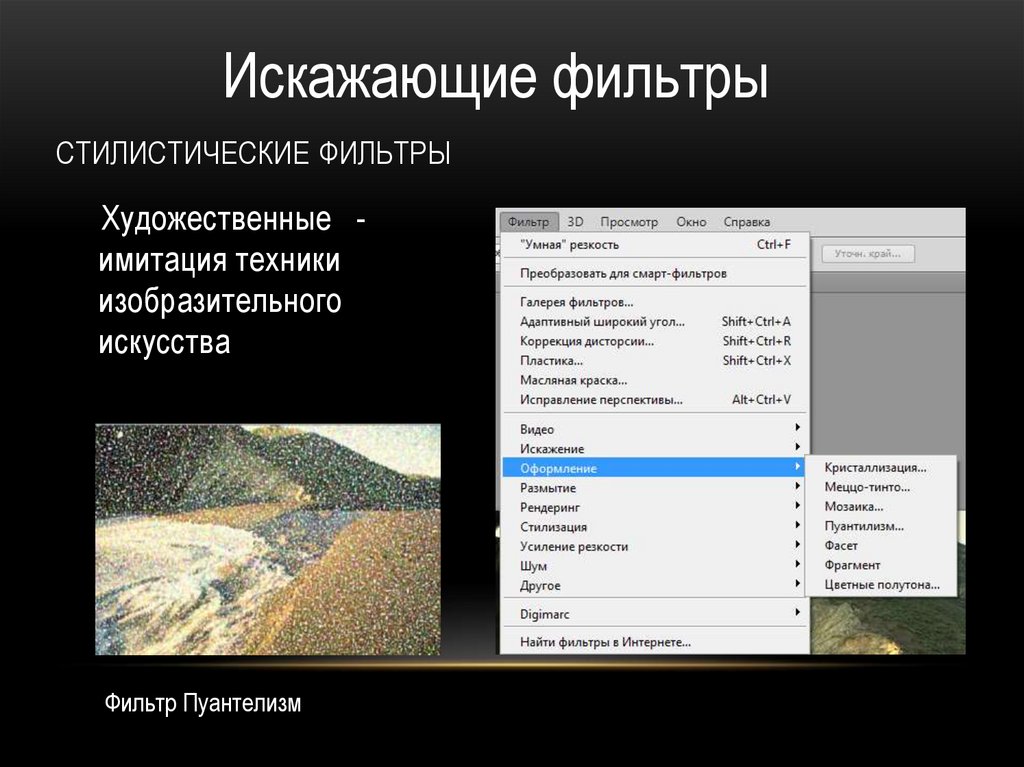Open the Пластика filter
The width and height of the screenshot is (1024, 767).
click(655, 361)
